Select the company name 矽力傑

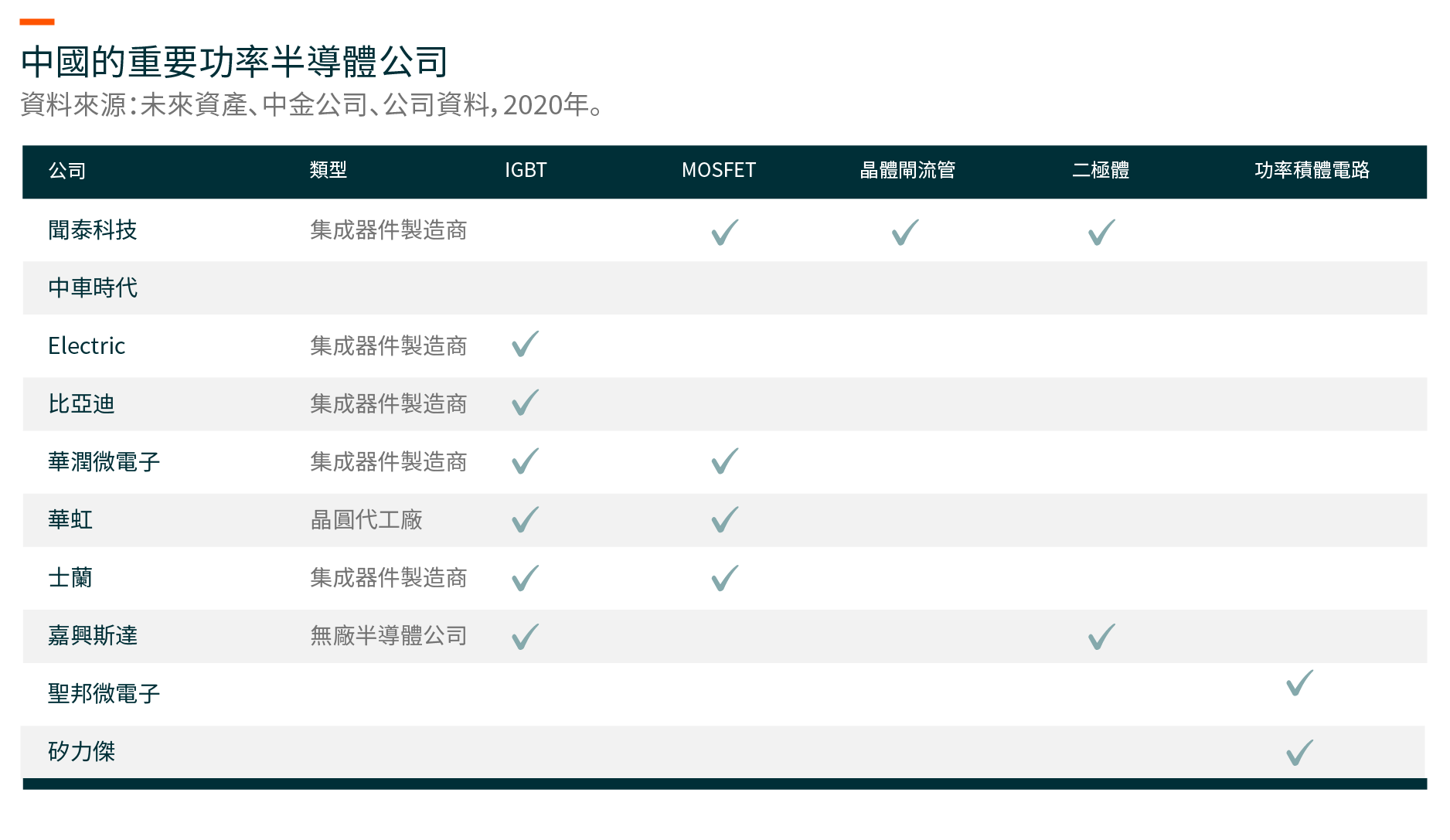pyautogui.click(x=81, y=752)
